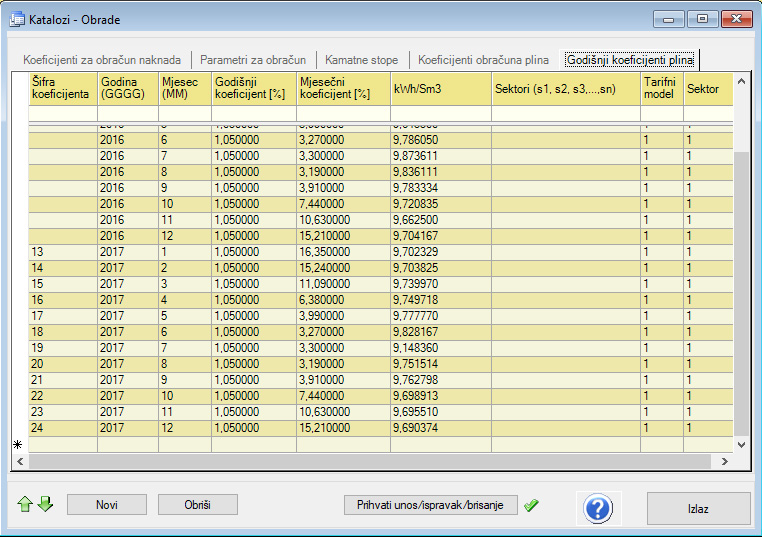Click the filter field under Šifra koeficijenta

pos(63,113)
